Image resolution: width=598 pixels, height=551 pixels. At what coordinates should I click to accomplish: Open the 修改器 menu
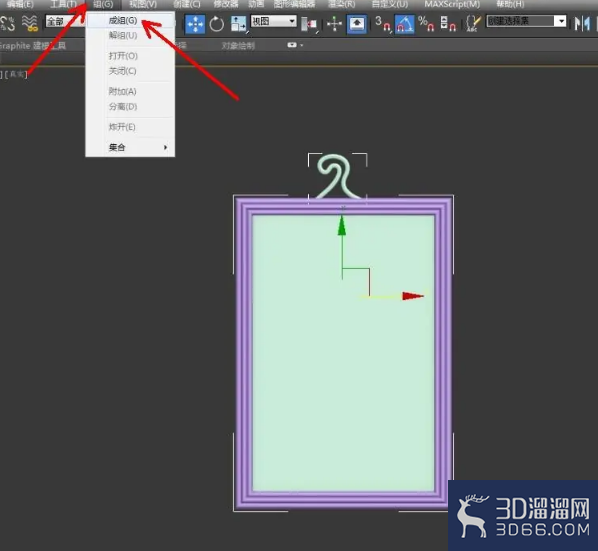[x=226, y=4]
